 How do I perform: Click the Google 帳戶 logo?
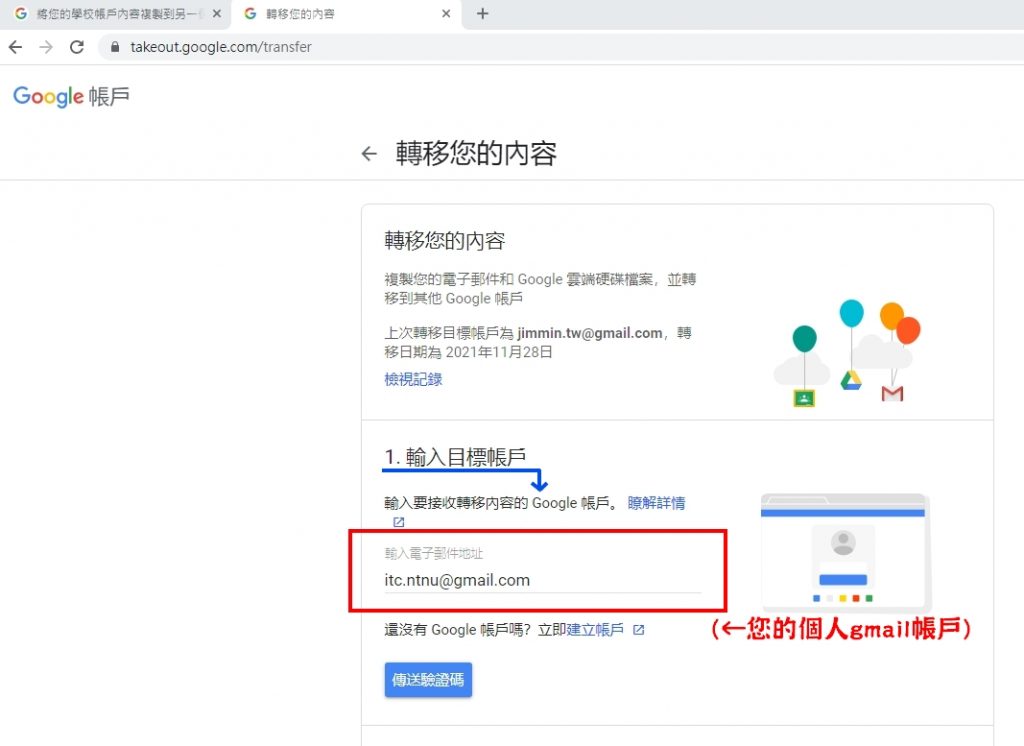tap(71, 97)
